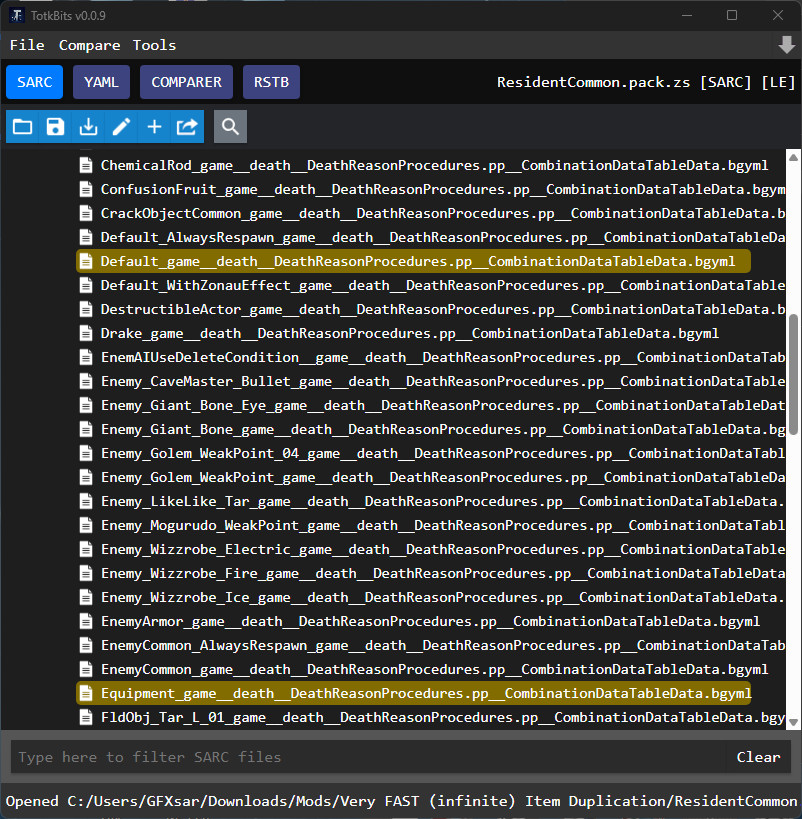Click the pencil edit icon
The width and height of the screenshot is (802, 819).
[121, 127]
